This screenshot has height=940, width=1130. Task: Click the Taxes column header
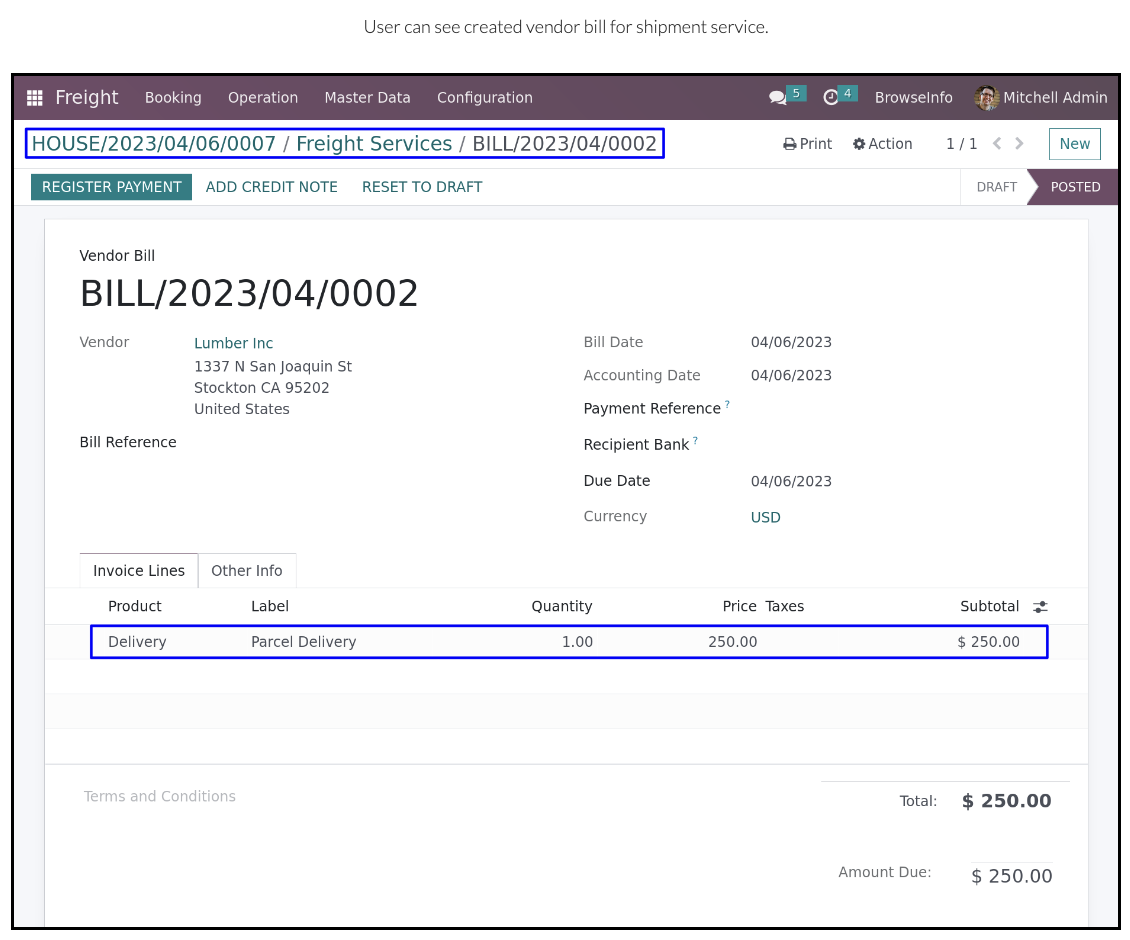tap(784, 606)
